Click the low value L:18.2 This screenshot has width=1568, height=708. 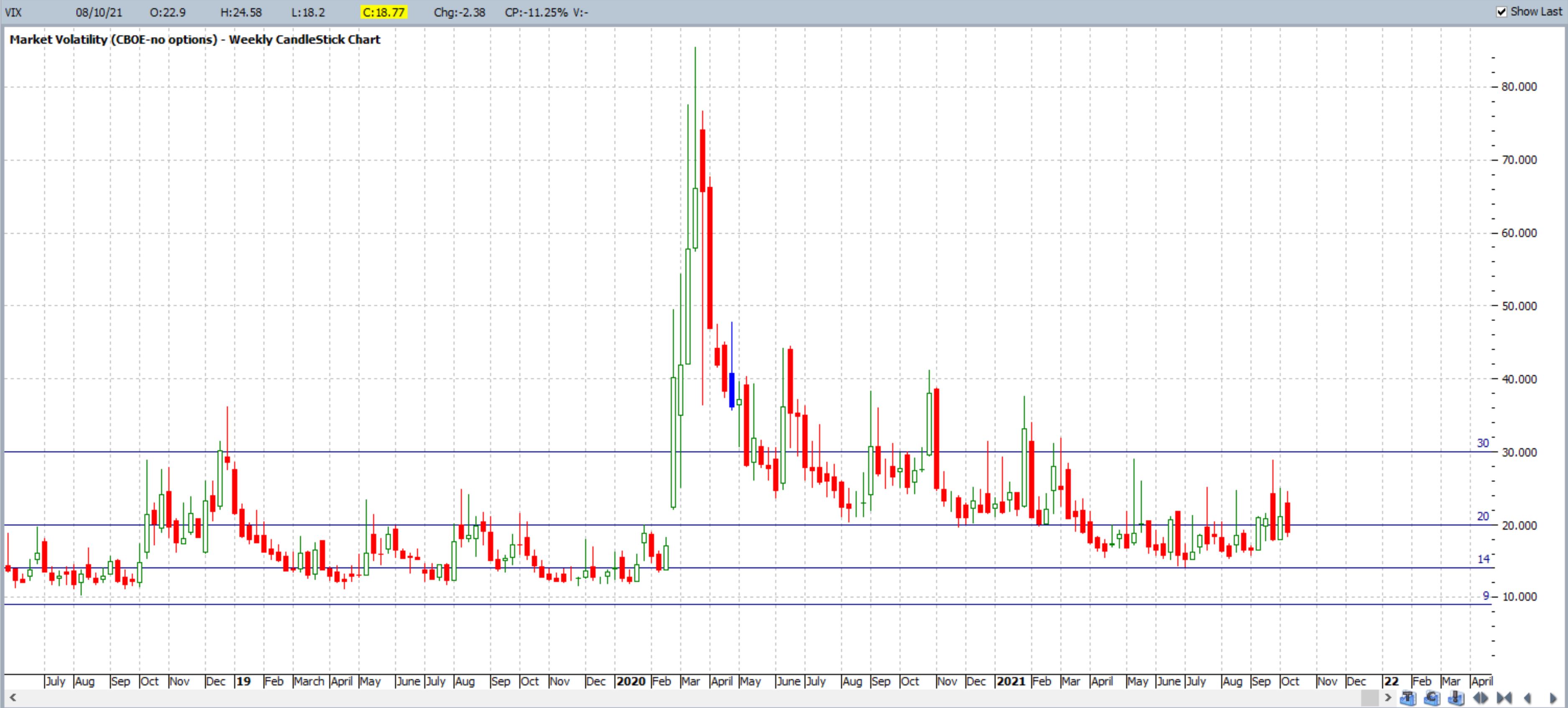pyautogui.click(x=308, y=12)
